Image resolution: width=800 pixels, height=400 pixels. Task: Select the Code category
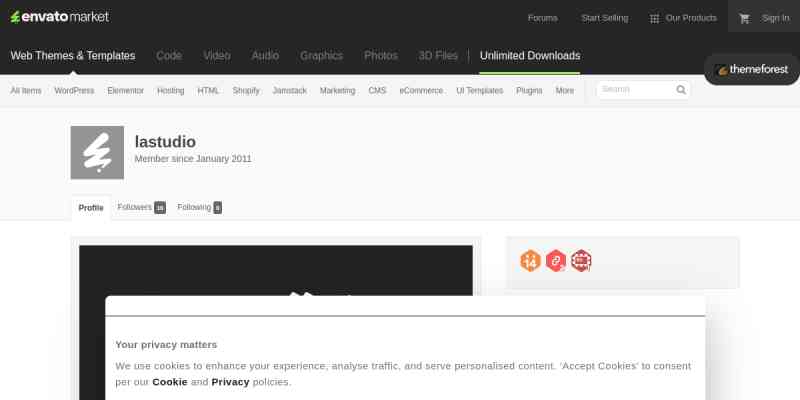169,56
